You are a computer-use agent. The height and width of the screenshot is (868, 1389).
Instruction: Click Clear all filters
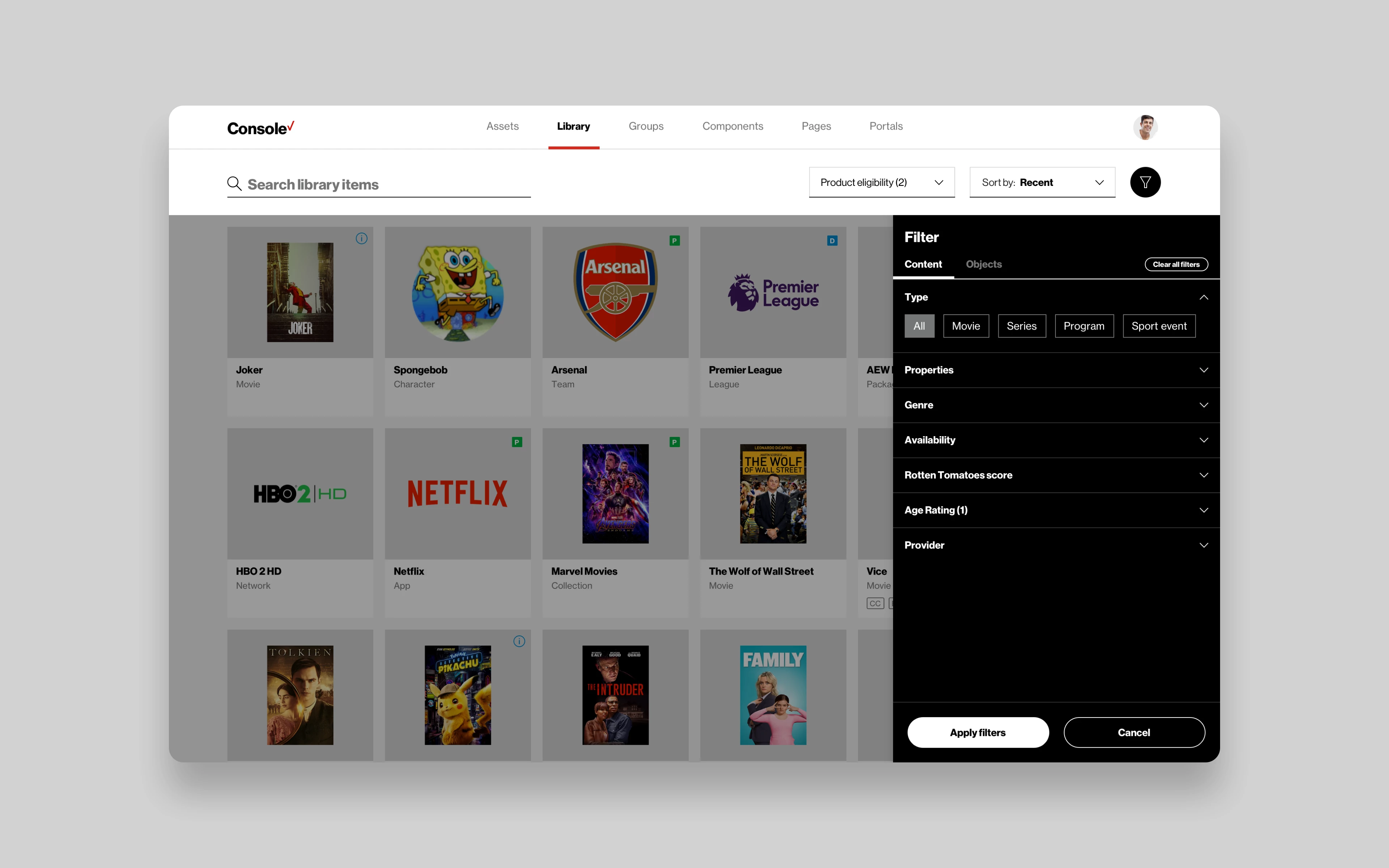pyautogui.click(x=1176, y=265)
